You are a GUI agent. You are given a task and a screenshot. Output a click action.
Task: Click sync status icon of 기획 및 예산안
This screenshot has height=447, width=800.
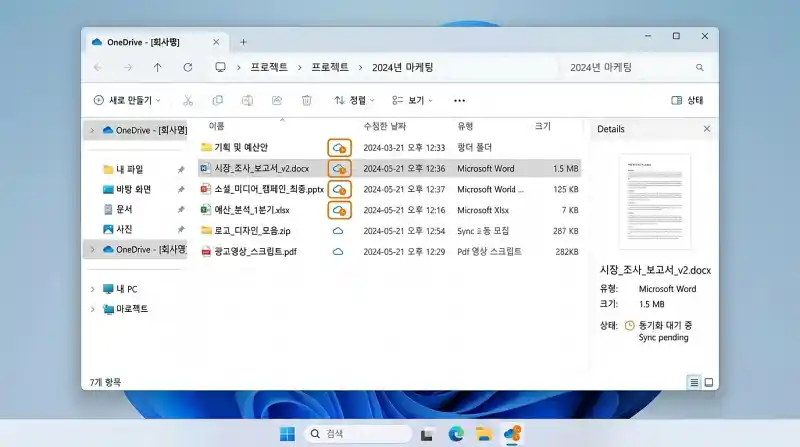click(x=339, y=148)
